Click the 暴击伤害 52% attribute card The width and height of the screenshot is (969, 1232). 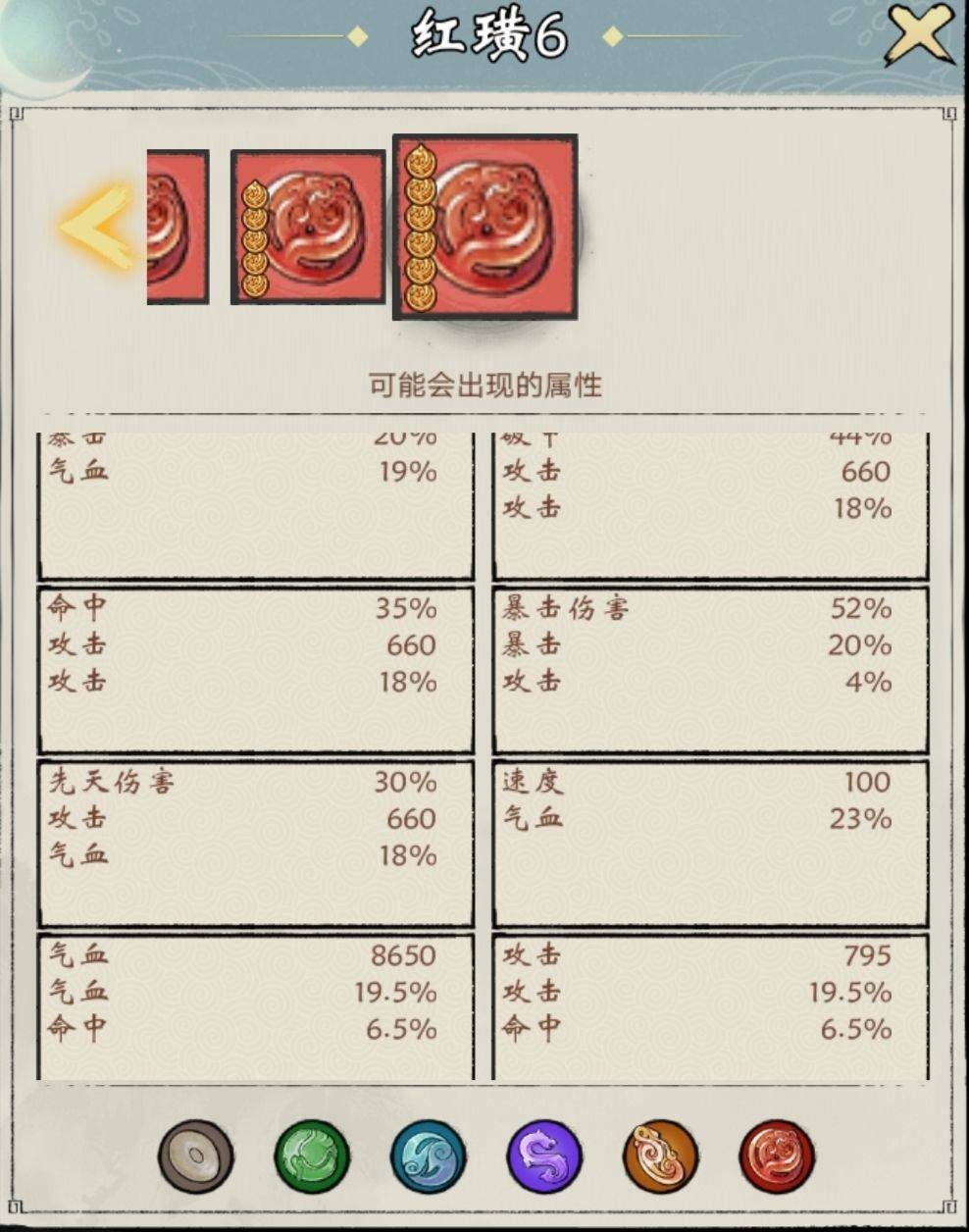coord(710,670)
